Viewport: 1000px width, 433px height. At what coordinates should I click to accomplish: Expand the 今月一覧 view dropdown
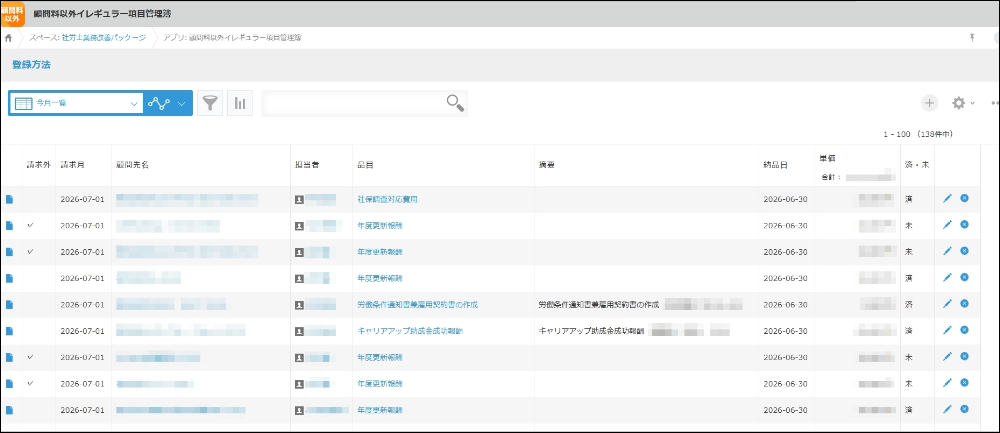(134, 103)
